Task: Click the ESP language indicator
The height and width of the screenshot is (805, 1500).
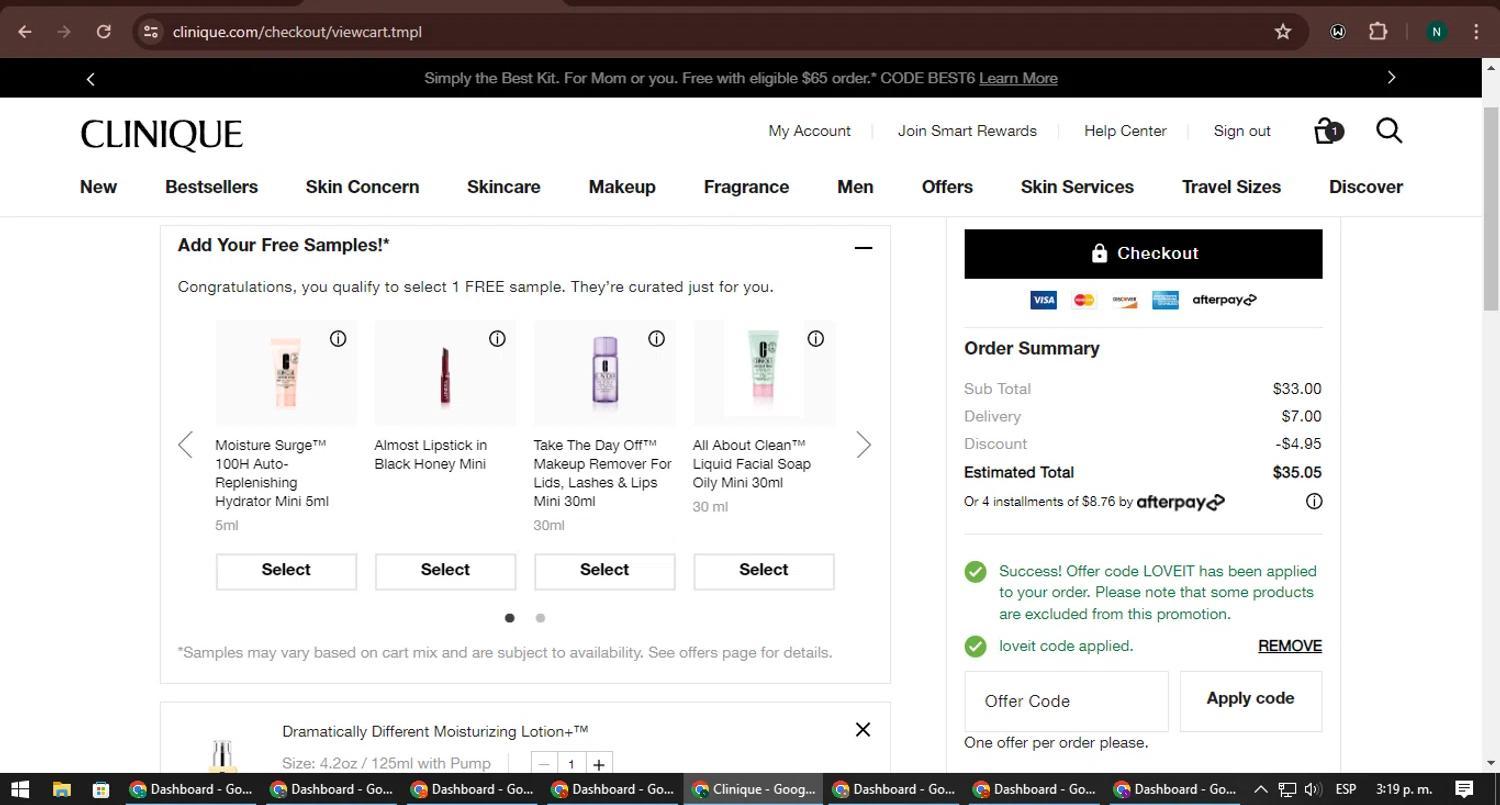Action: (x=1345, y=789)
